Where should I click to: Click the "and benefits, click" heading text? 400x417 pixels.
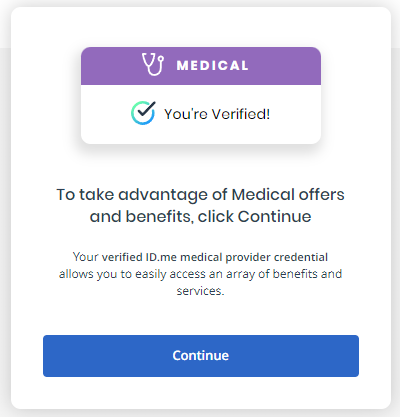pyautogui.click(x=162, y=217)
